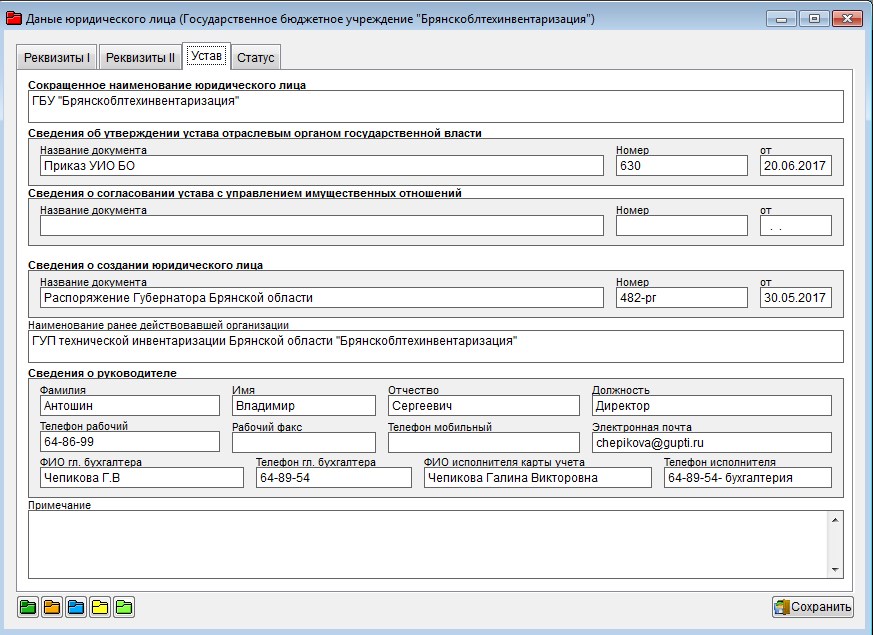
Task: Click the Примечание scrollbar down arrow
Action: (x=835, y=569)
